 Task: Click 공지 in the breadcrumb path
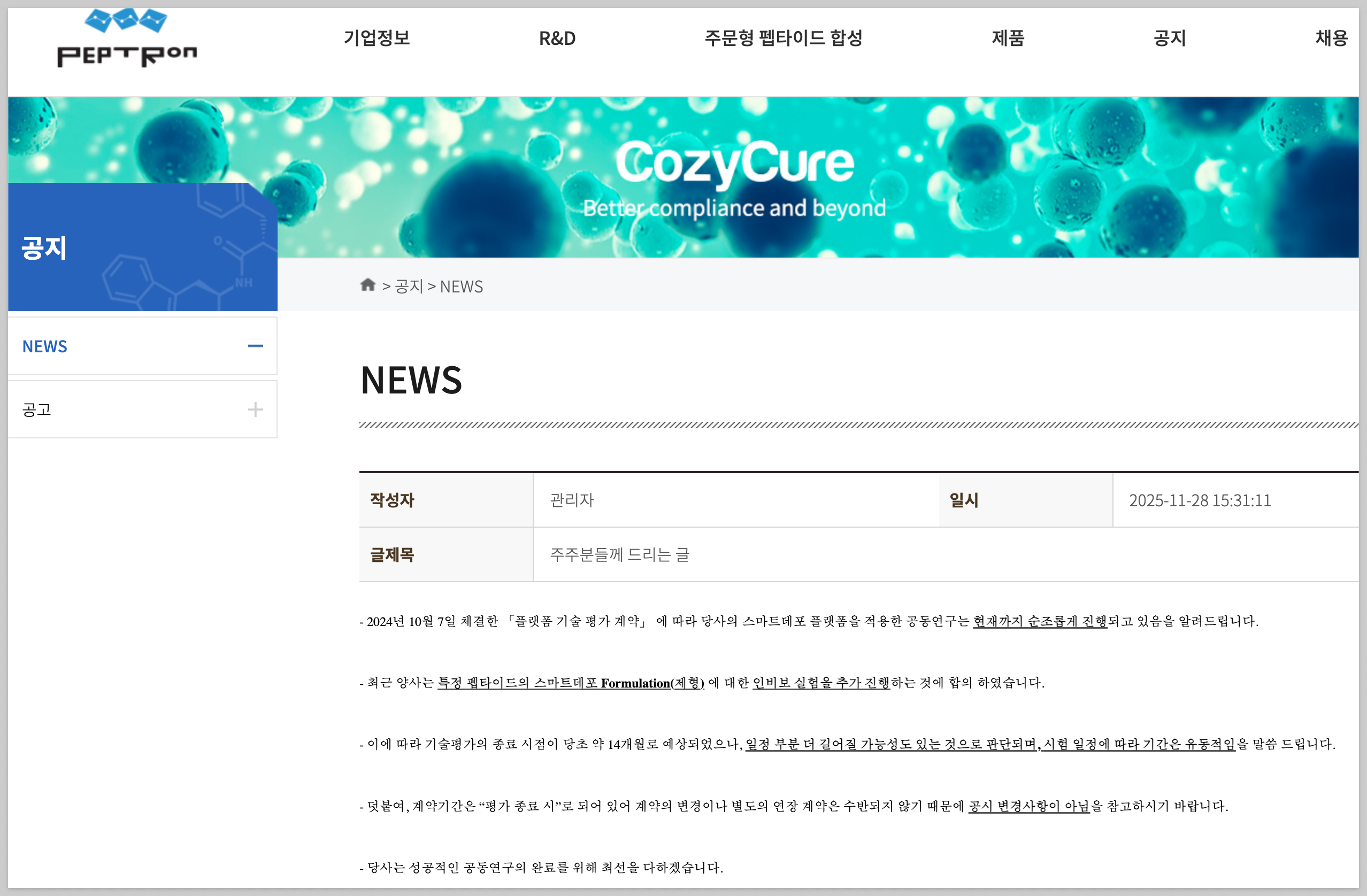(409, 286)
